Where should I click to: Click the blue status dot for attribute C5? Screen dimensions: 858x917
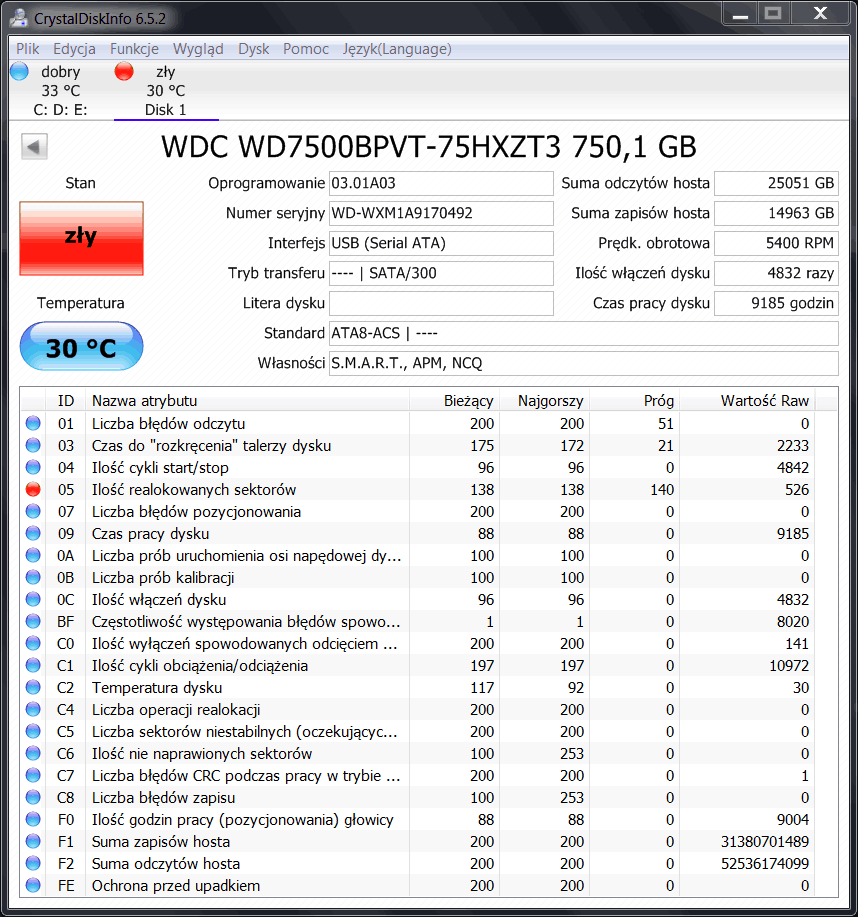pos(33,732)
